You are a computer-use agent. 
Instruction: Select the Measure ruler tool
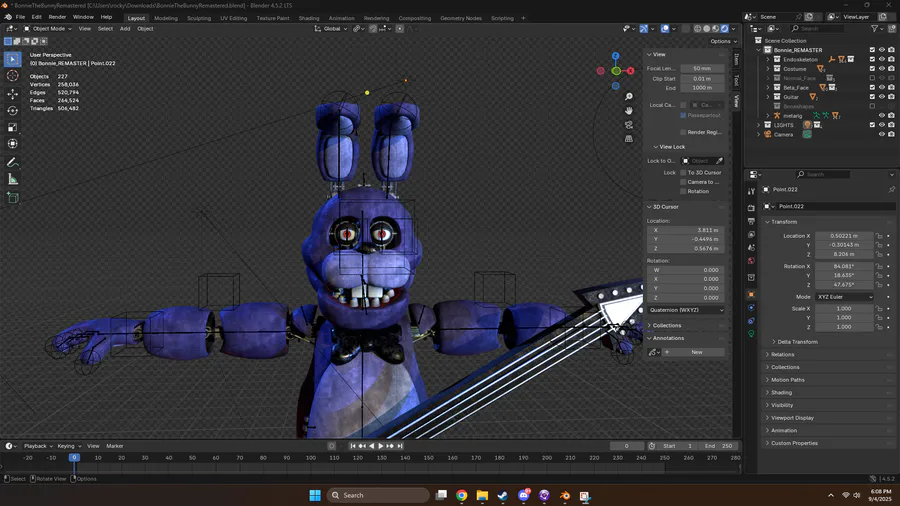[x=13, y=180]
